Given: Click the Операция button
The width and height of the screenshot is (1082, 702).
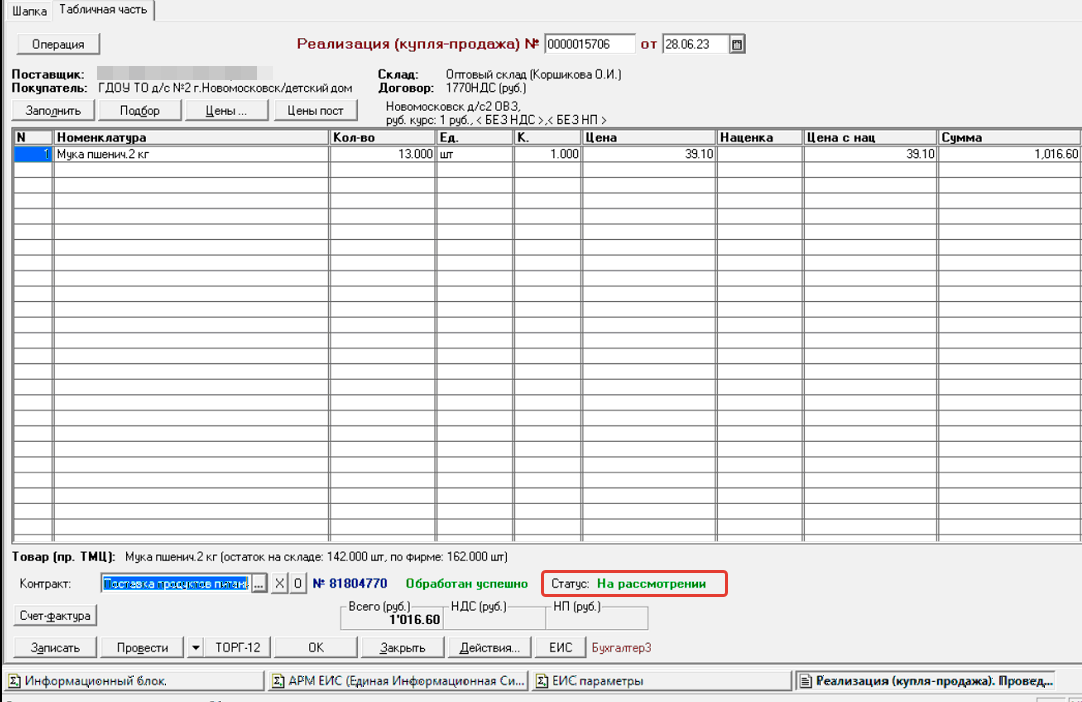Looking at the screenshot, I should 58,44.
